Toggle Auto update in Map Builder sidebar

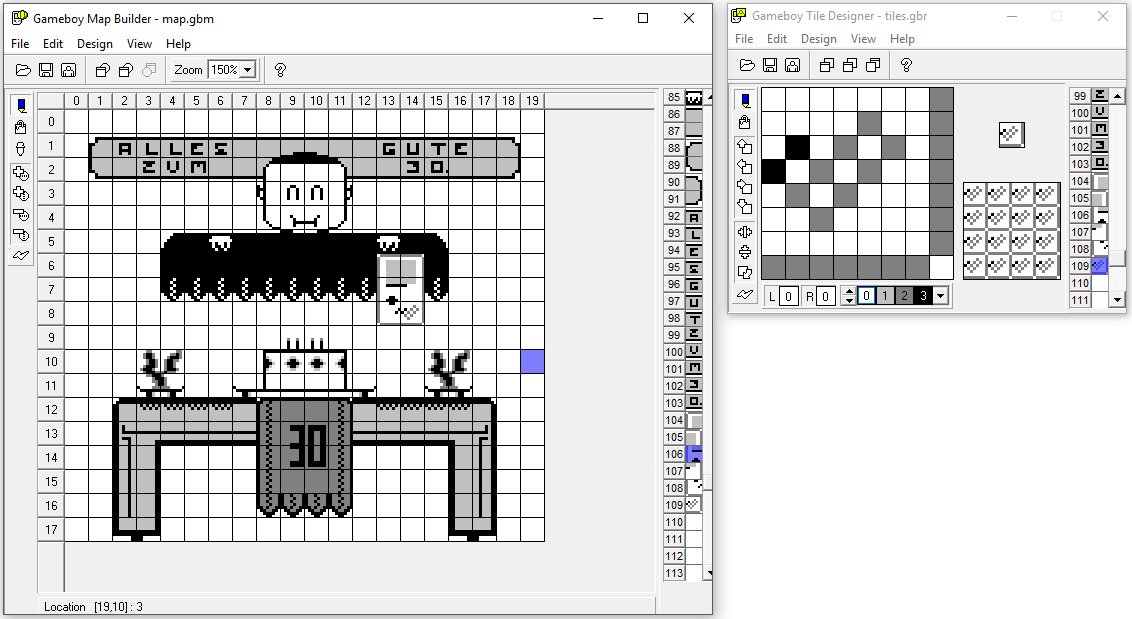[21, 256]
